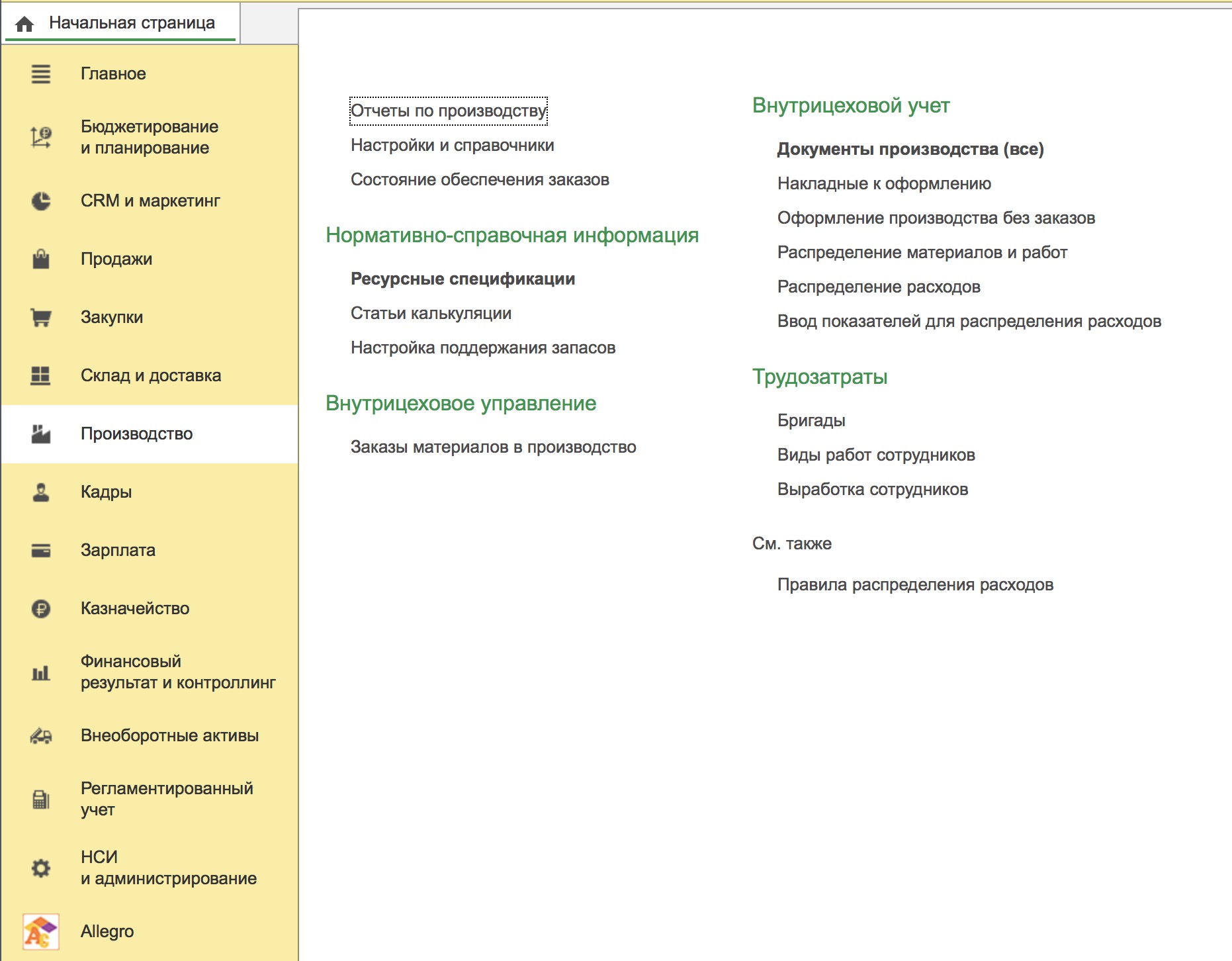Viewport: 1232px width, 961px height.
Task: Open the Бригады link
Action: pyautogui.click(x=811, y=420)
